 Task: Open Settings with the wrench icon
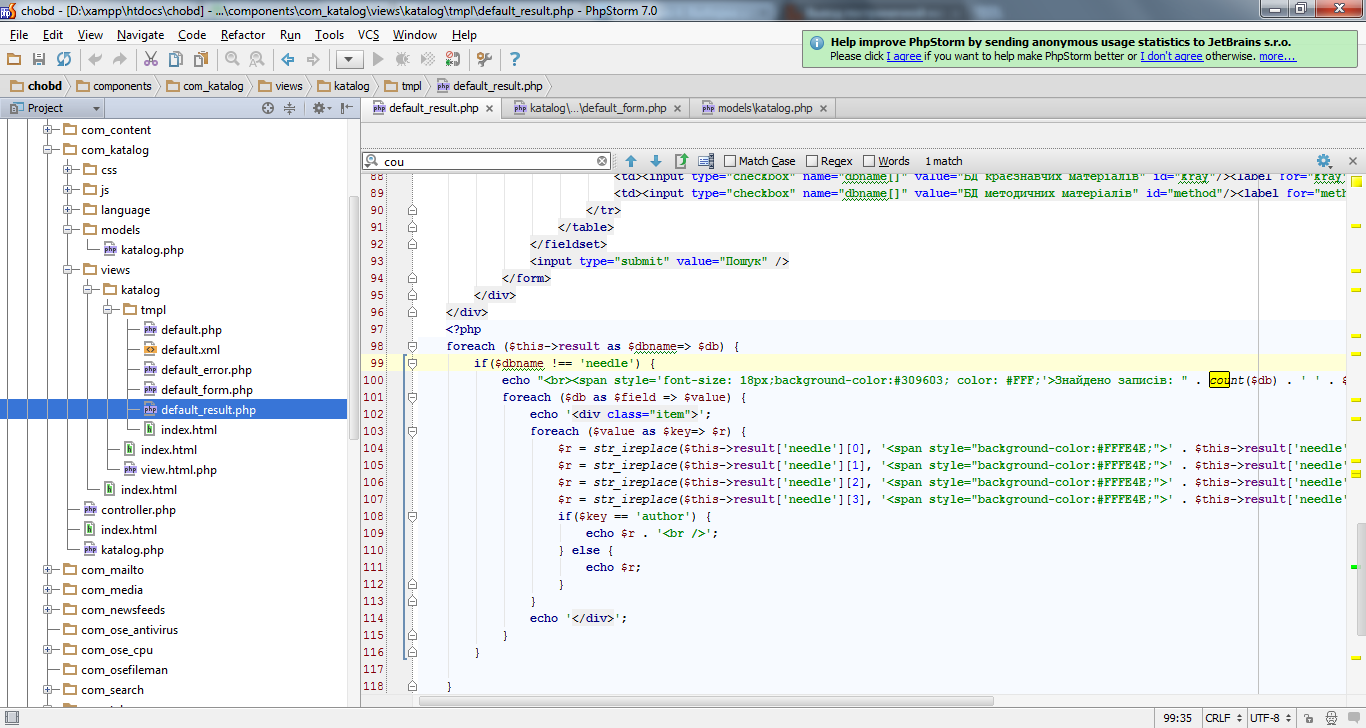click(x=484, y=60)
